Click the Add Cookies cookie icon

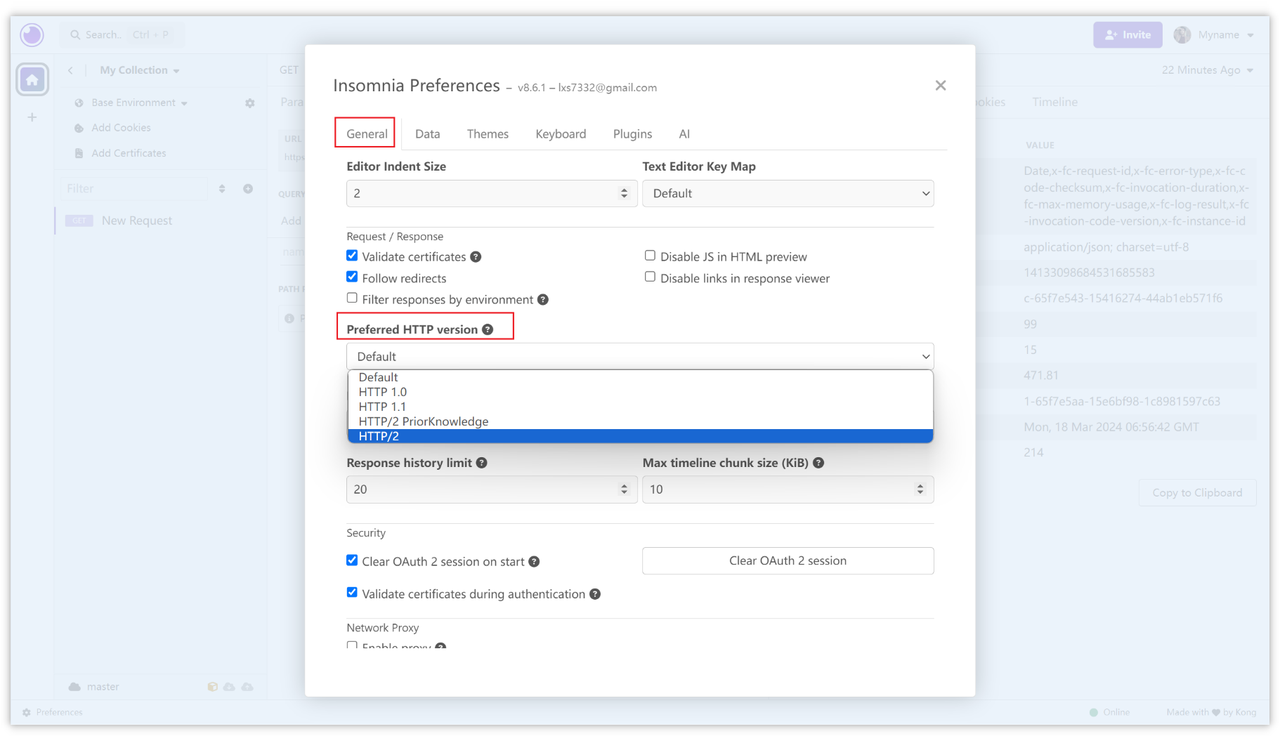click(79, 128)
